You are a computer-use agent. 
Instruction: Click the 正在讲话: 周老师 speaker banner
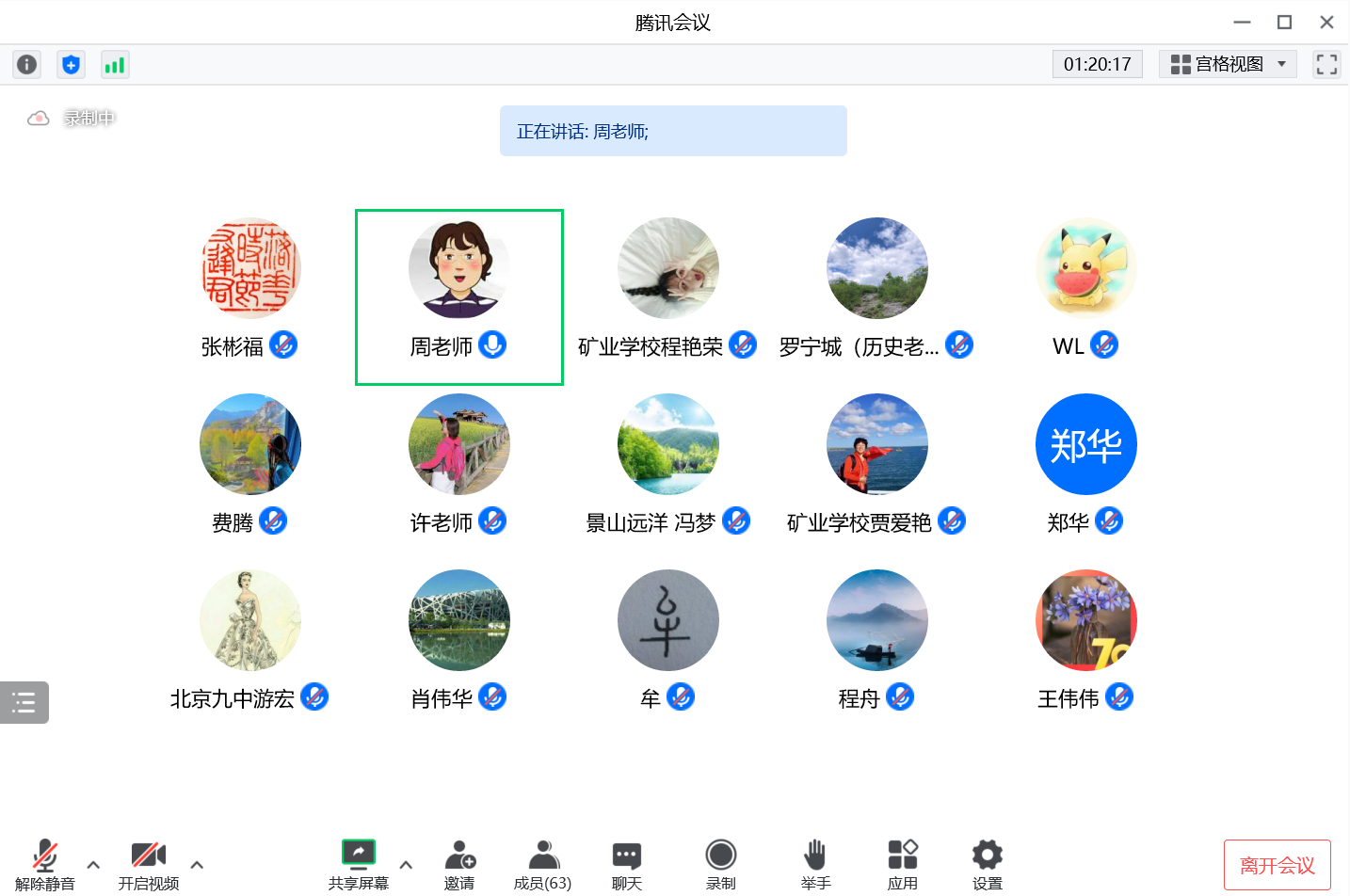[x=673, y=131]
